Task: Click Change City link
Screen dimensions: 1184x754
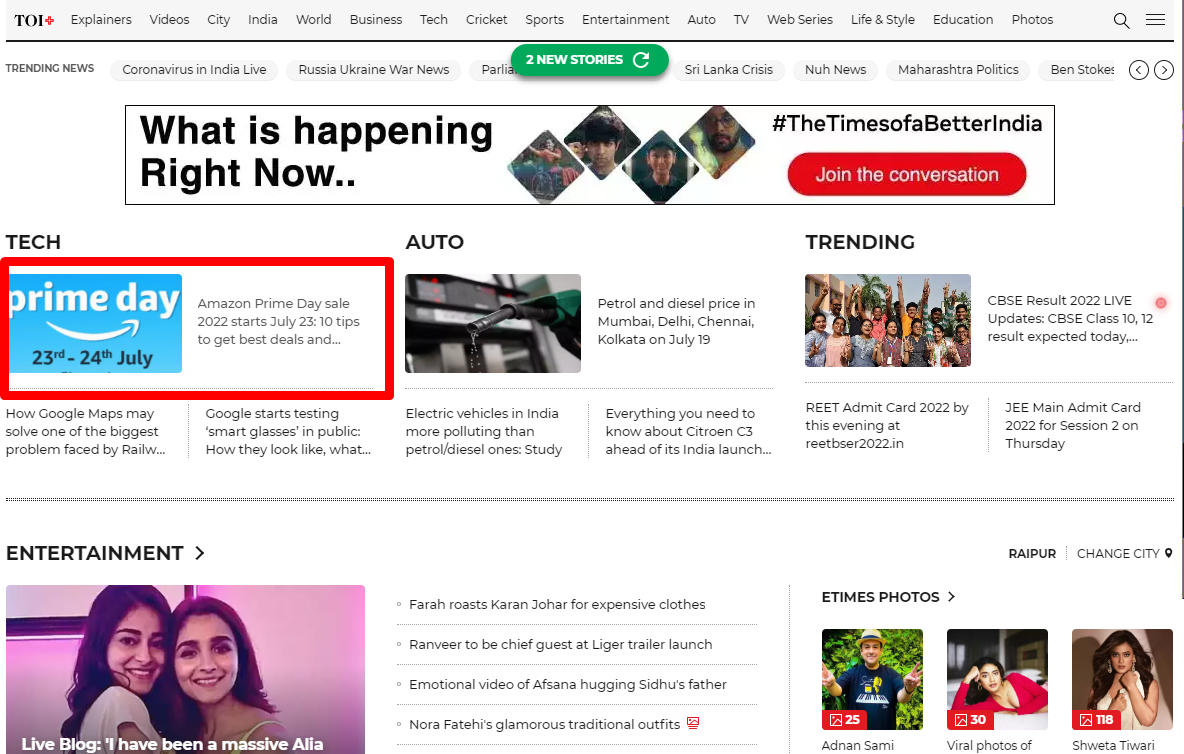Action: coord(1118,553)
